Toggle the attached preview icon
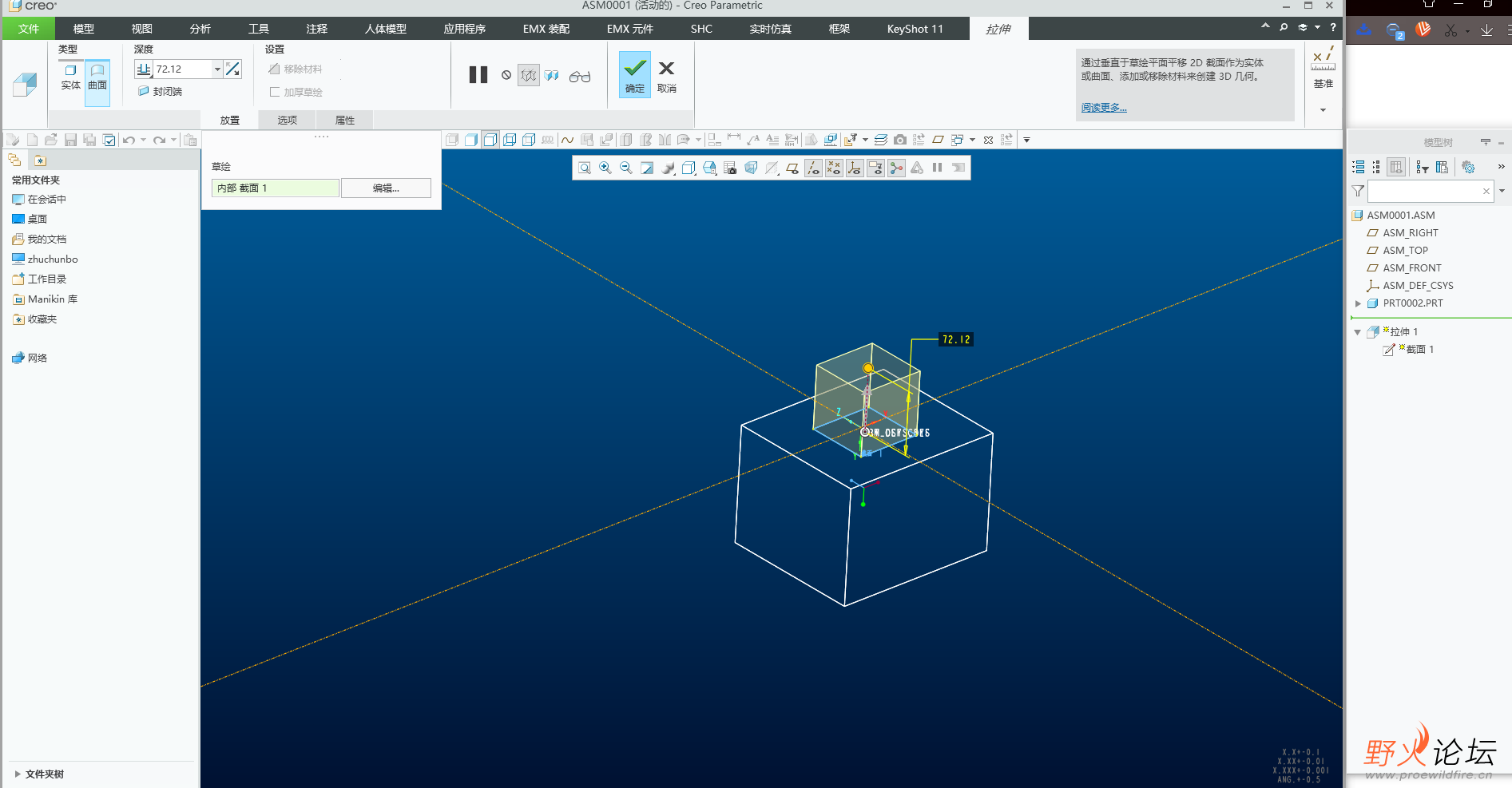The width and height of the screenshot is (1512, 788). click(552, 75)
